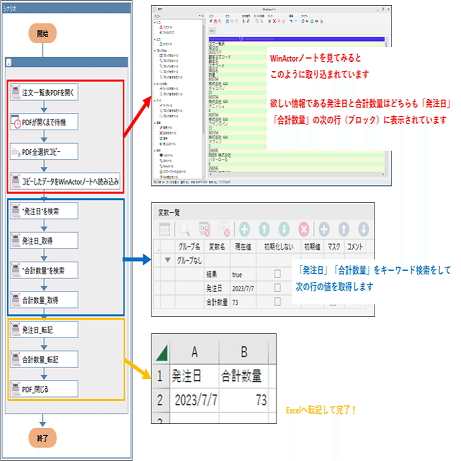Select the 発注日_取得 node
The height and width of the screenshot is (461, 461).
tap(44, 241)
